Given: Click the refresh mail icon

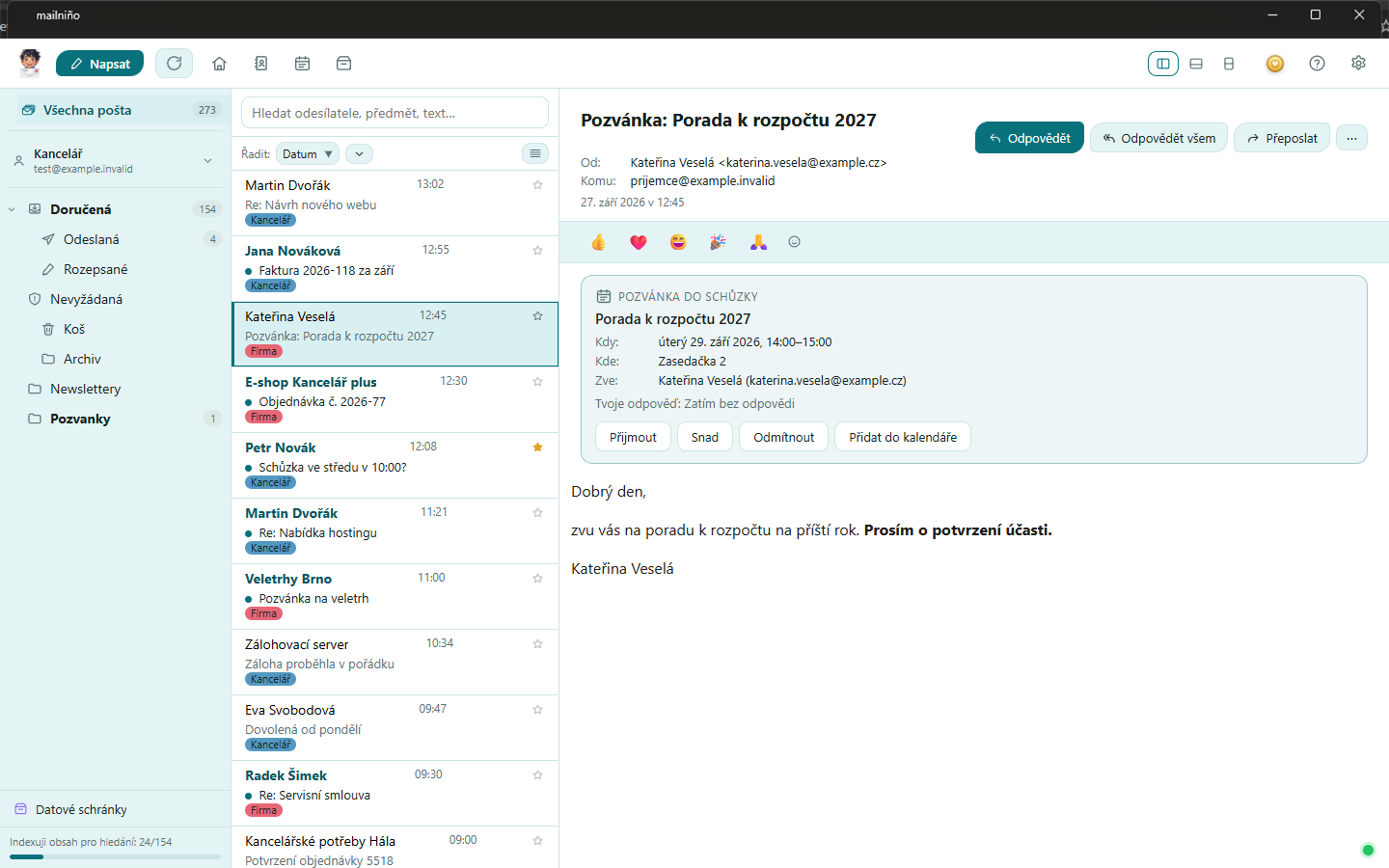Looking at the screenshot, I should [174, 64].
